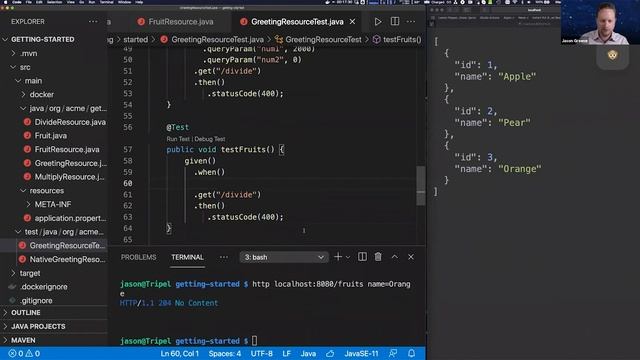Change indentation via Spaces: 4

(x=224, y=353)
